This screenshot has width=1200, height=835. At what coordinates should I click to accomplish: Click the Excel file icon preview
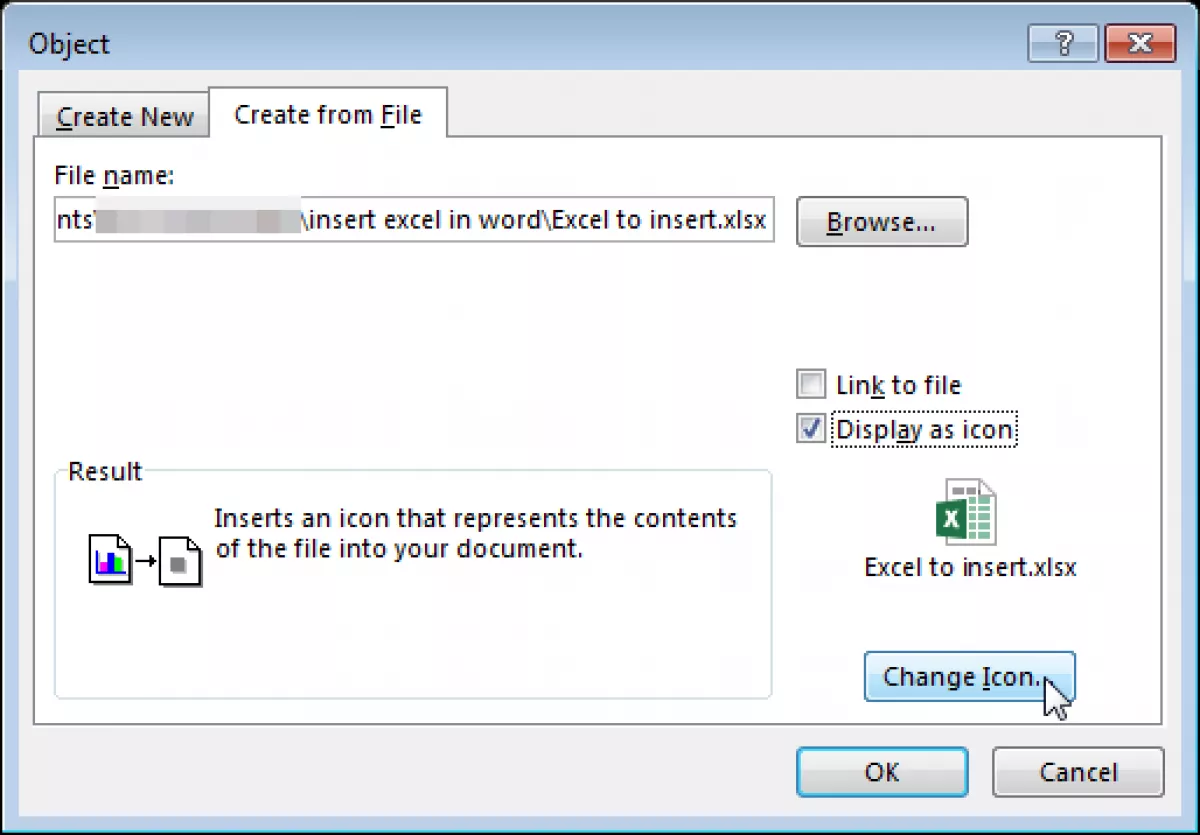965,512
